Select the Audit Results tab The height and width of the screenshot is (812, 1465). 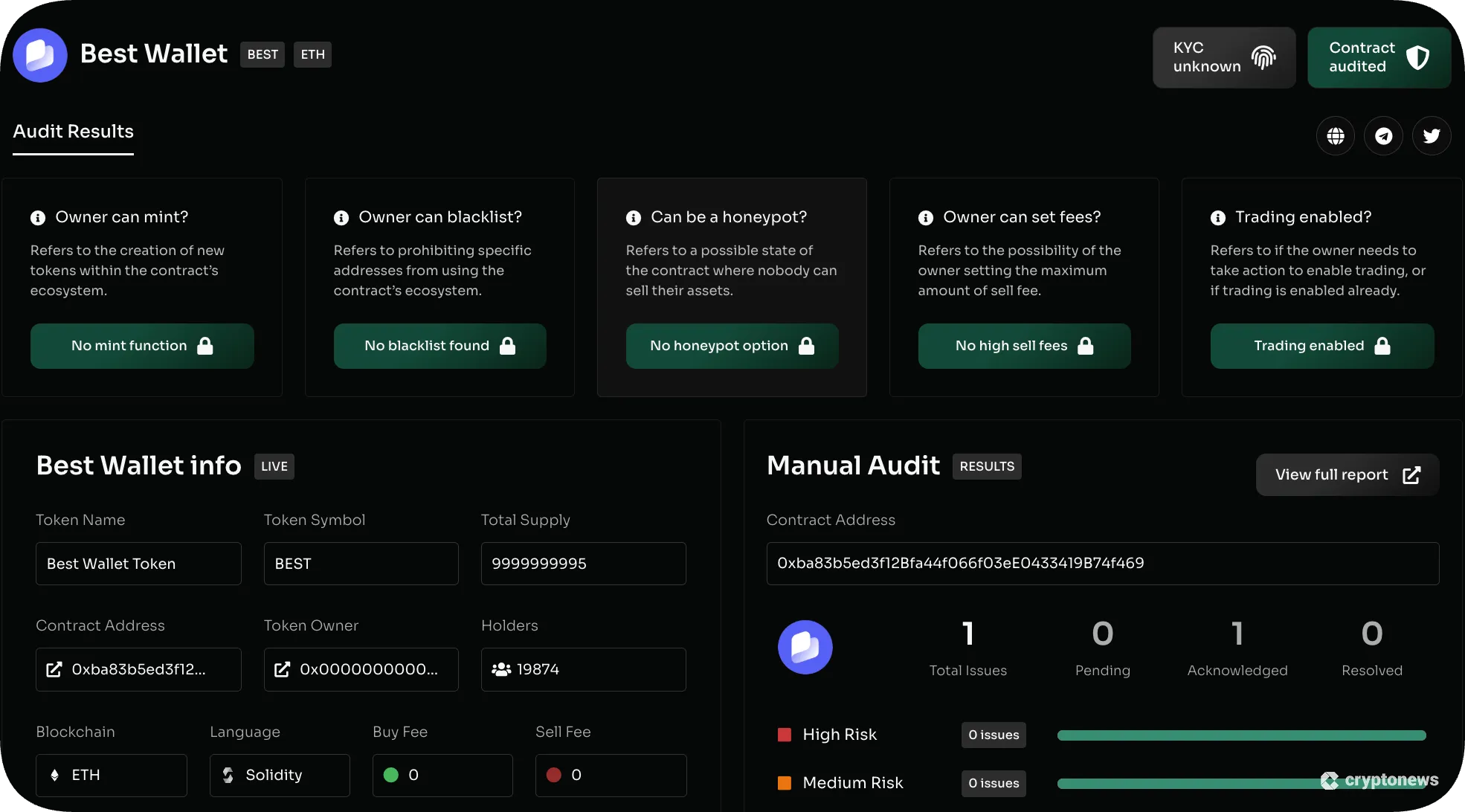click(73, 132)
